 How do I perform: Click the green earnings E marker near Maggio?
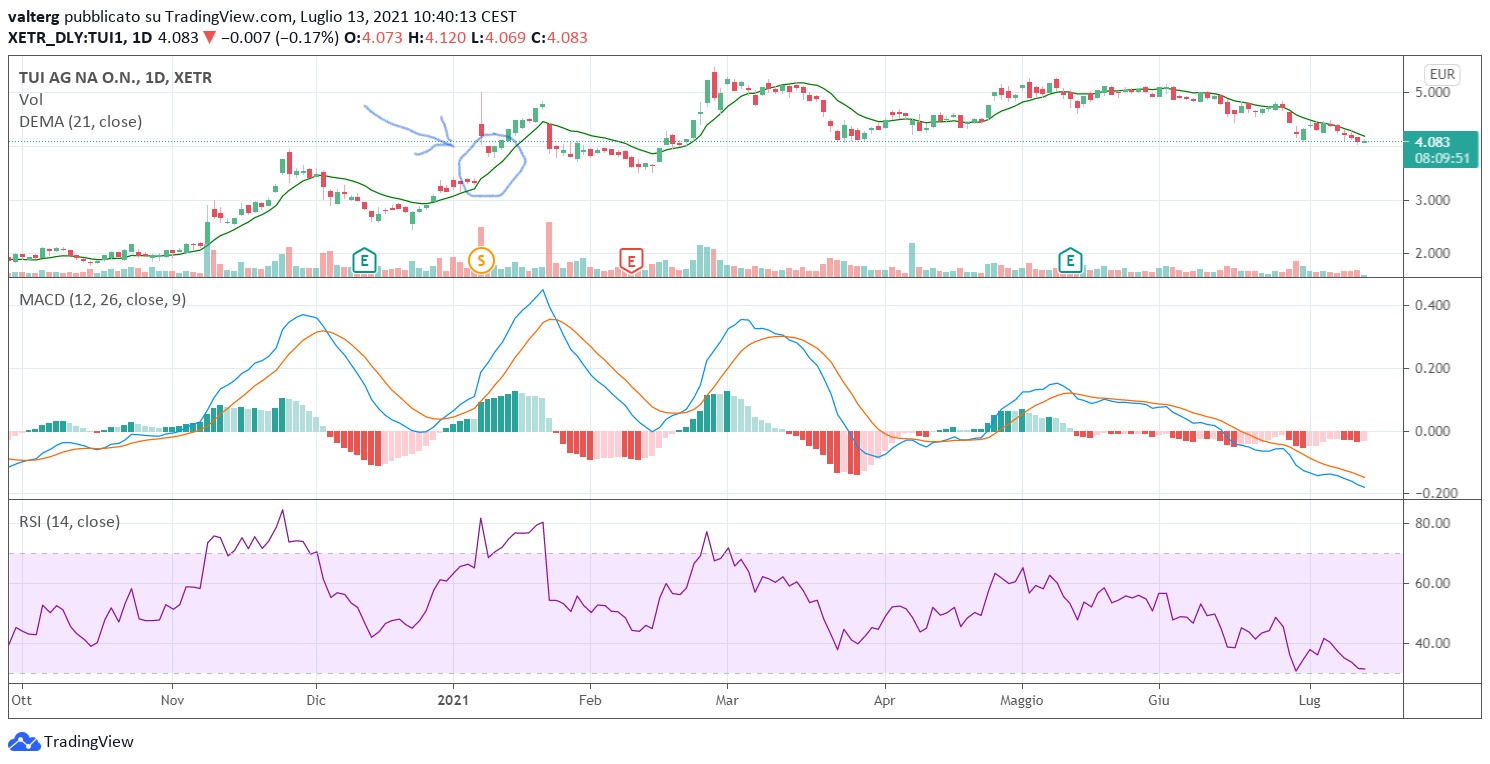(1071, 261)
